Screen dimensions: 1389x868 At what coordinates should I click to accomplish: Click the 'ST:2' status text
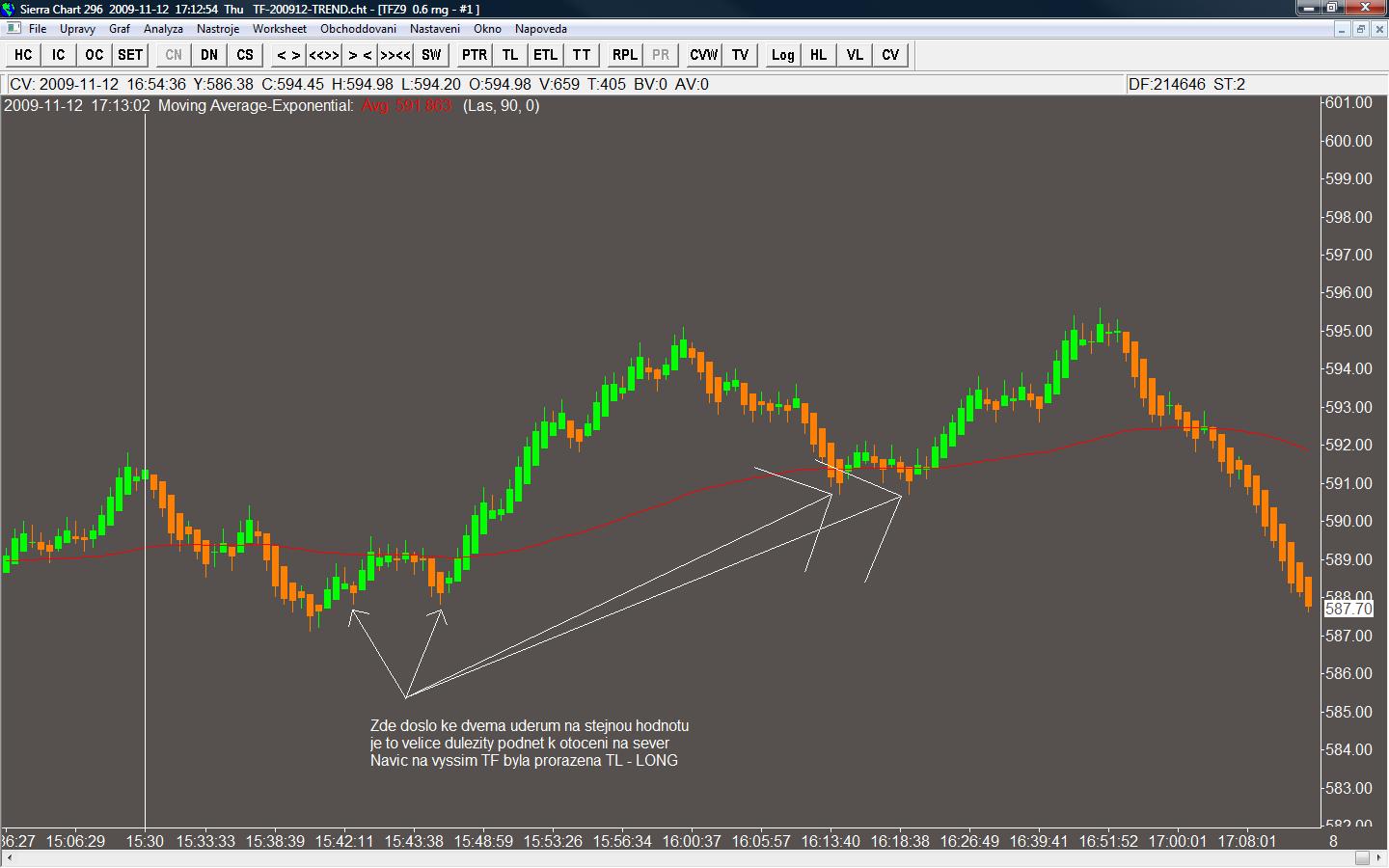1229,85
